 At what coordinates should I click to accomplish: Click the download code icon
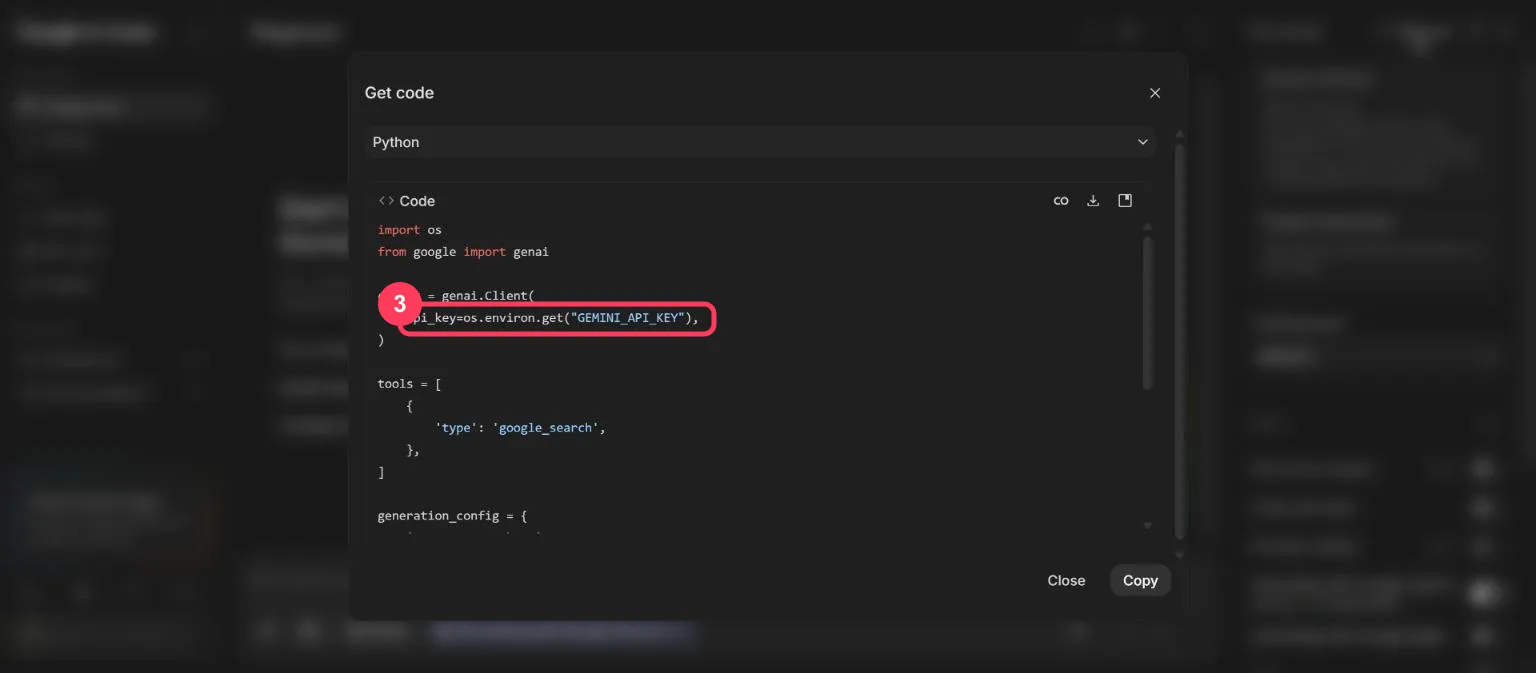pos(1093,201)
